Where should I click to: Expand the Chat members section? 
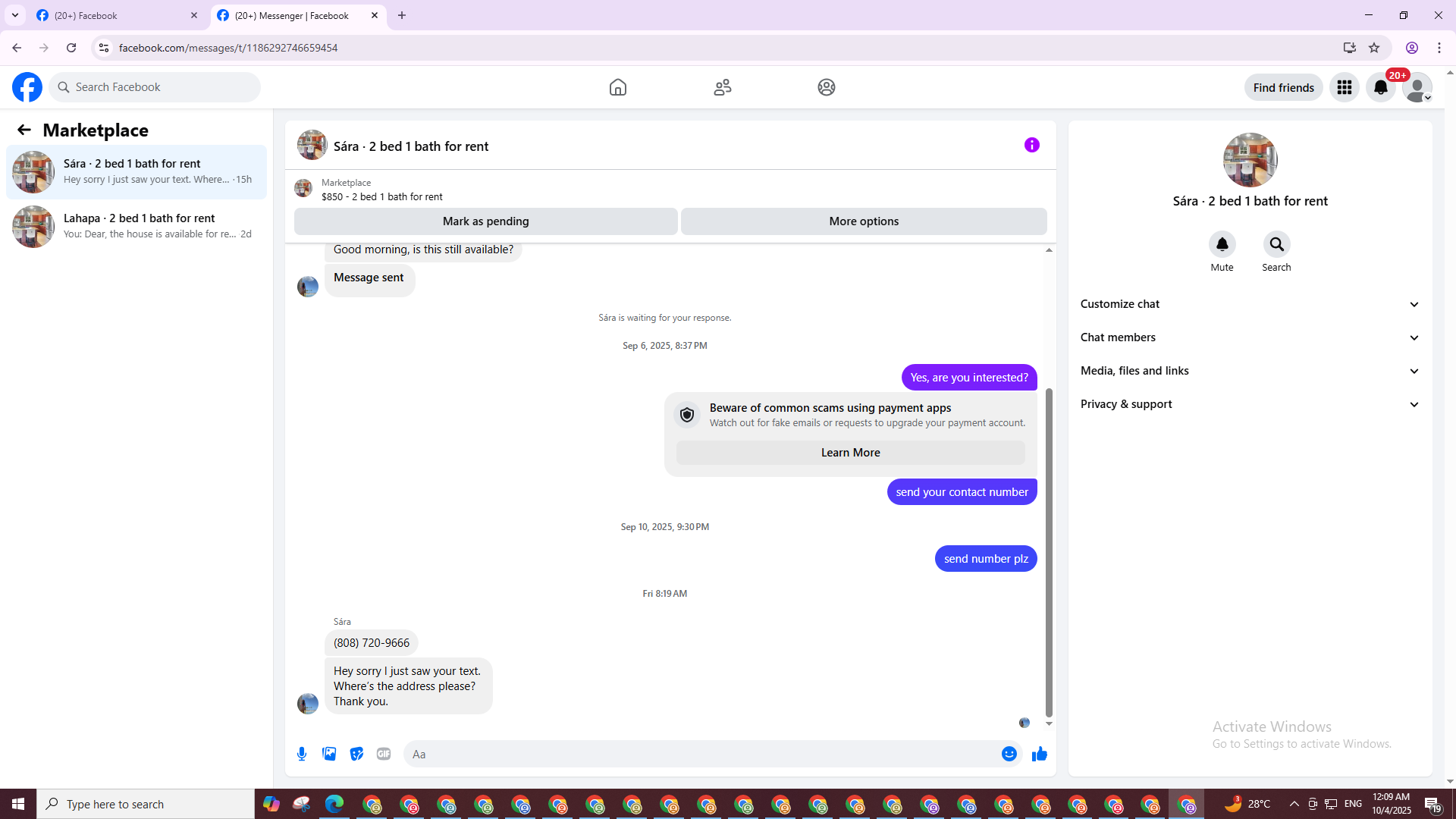pyautogui.click(x=1250, y=337)
